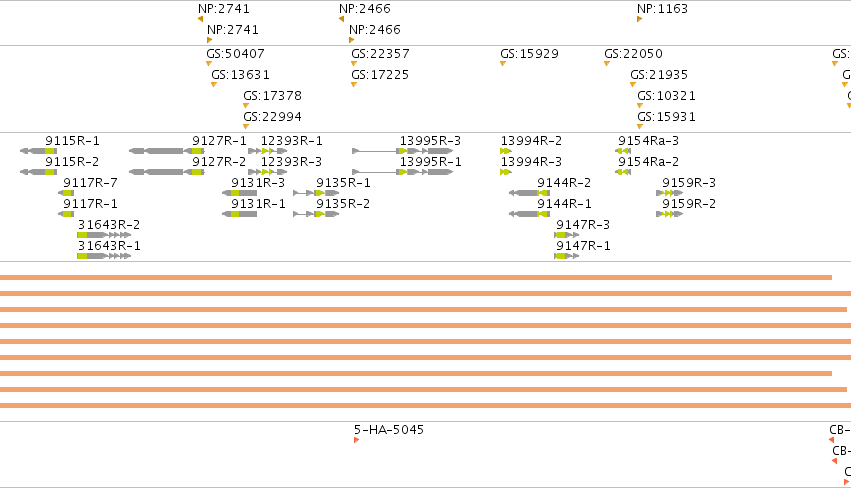
Task: Click the 9144R-1 label text
Action: coord(564,204)
